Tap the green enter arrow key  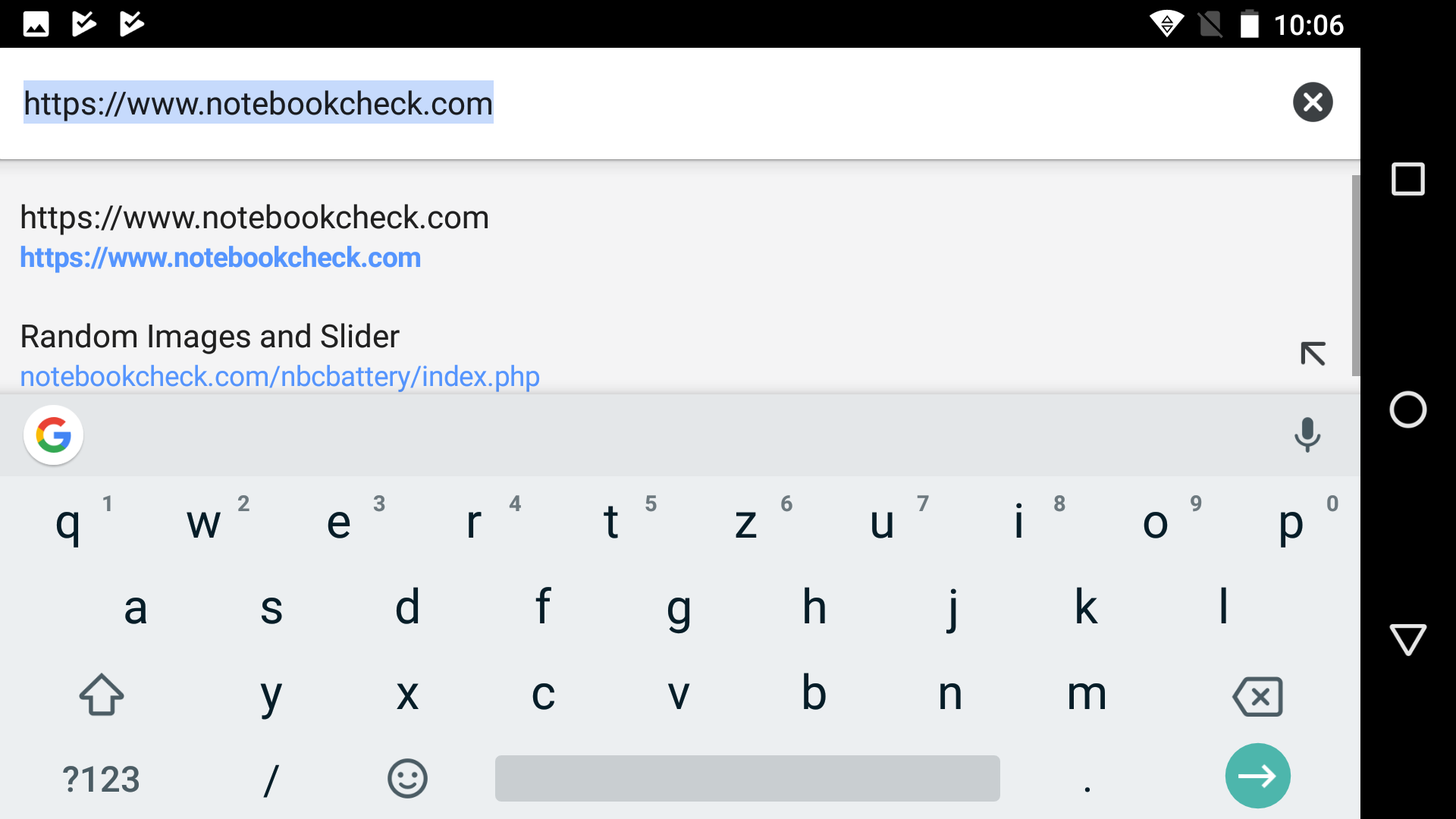coord(1257,776)
